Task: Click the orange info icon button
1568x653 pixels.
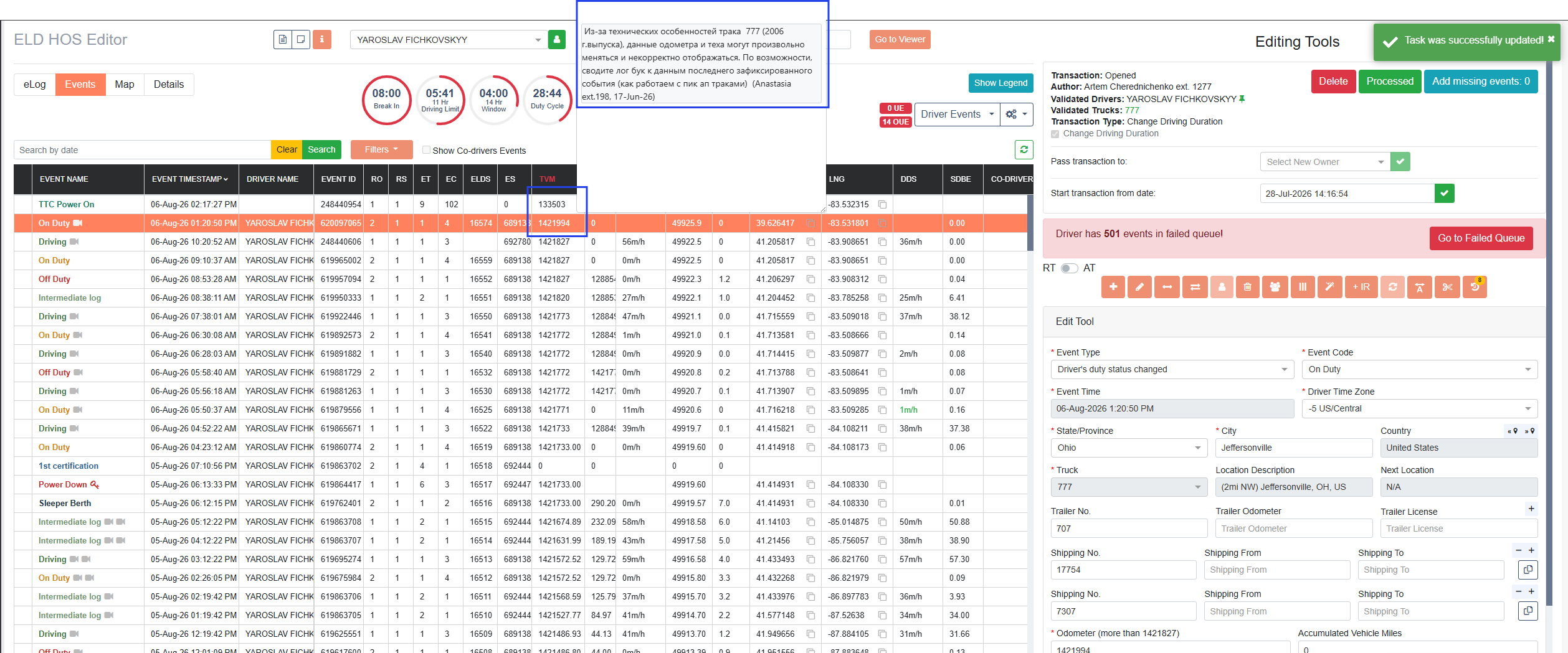Action: pos(322,39)
